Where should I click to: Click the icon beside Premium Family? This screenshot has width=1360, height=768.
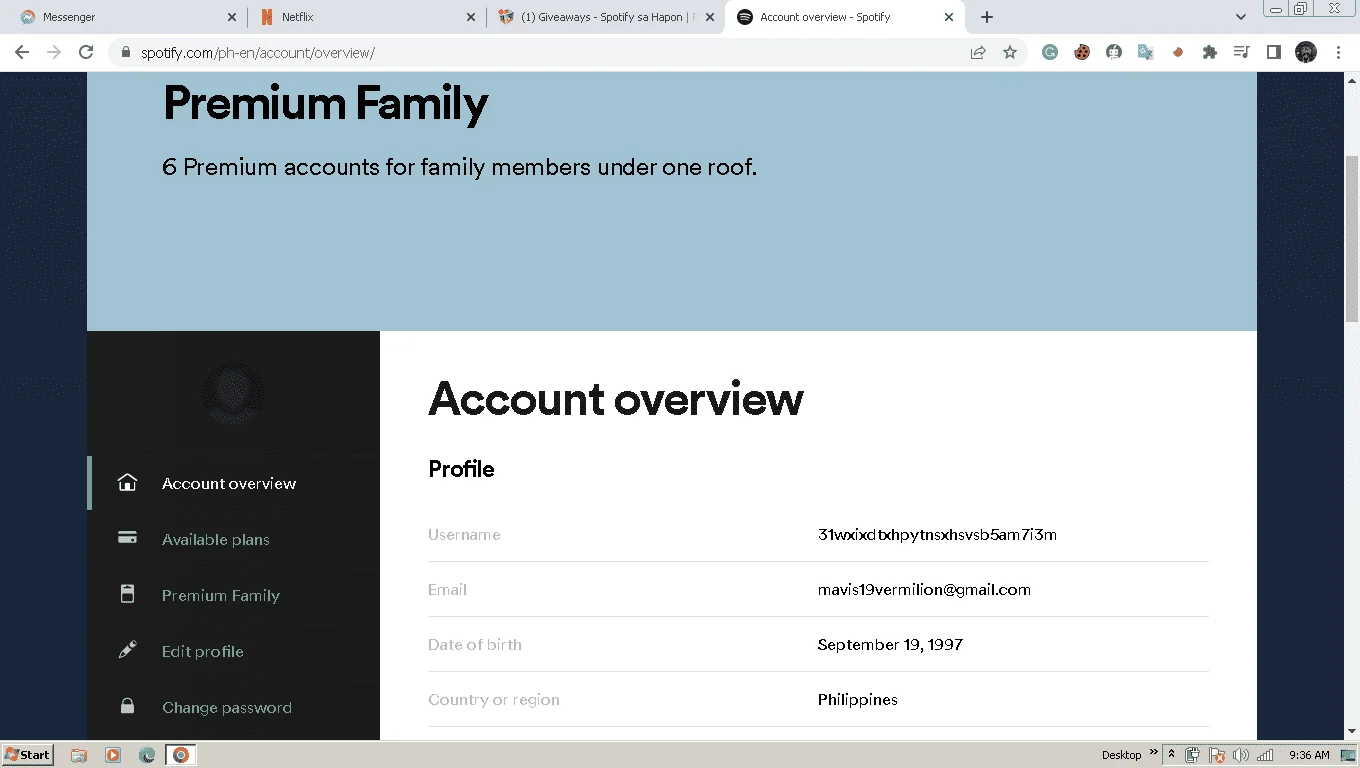[127, 594]
